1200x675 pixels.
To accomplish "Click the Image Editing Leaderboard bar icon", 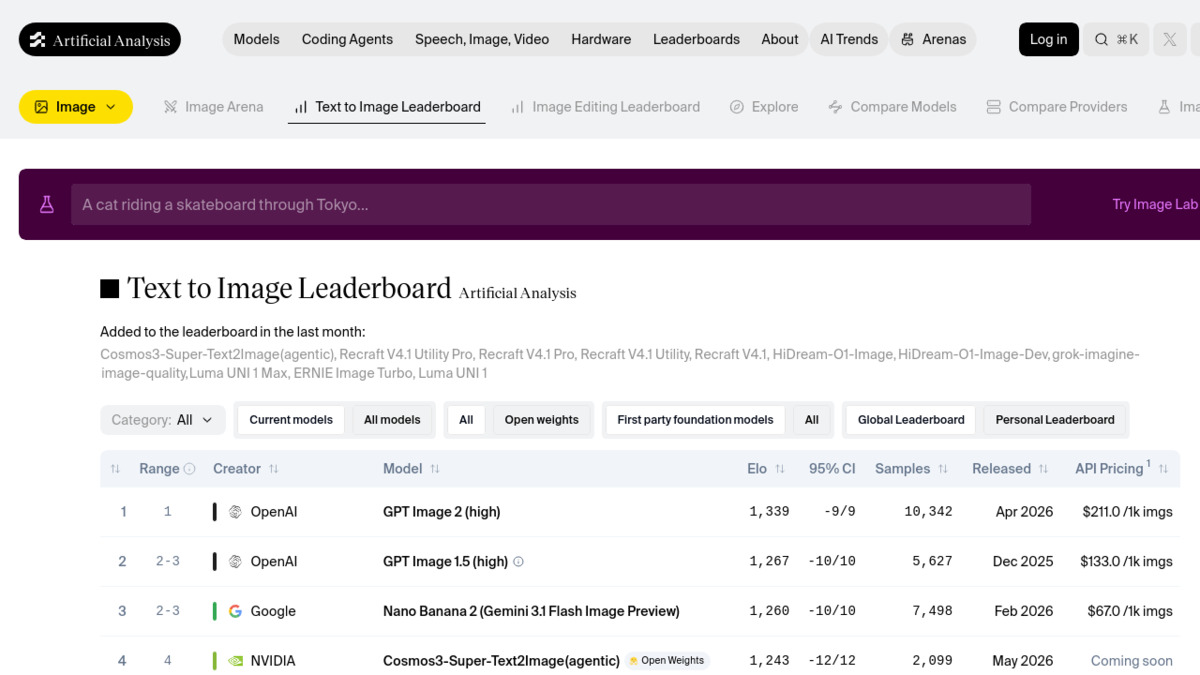I will [518, 107].
